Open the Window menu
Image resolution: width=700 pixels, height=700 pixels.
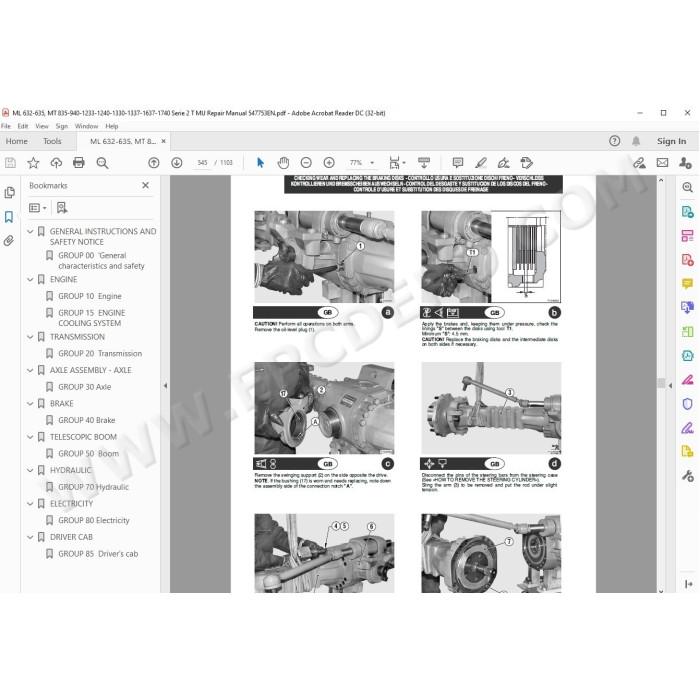[86, 126]
